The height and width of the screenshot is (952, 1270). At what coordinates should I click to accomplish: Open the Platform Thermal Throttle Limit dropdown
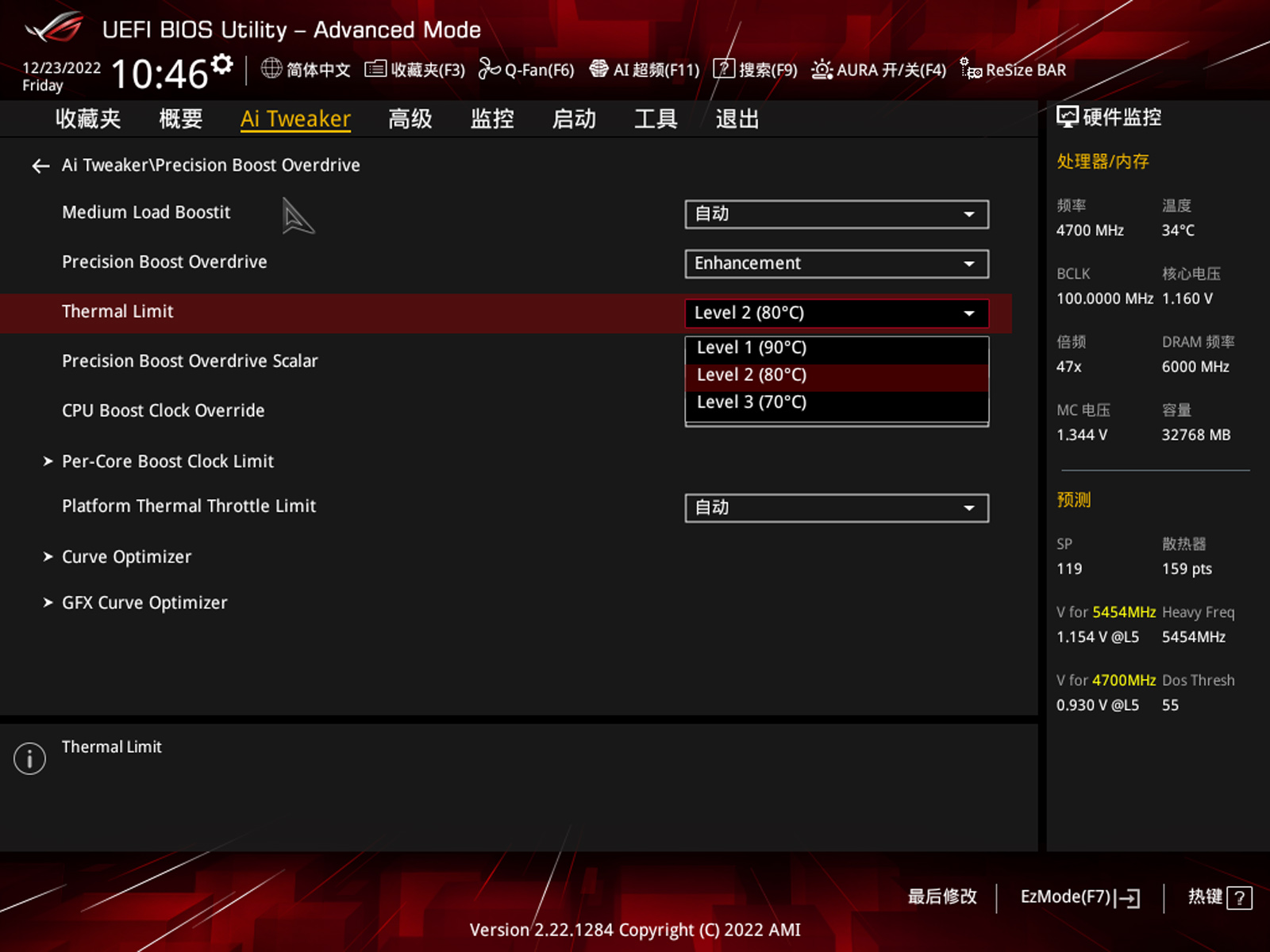[x=836, y=508]
